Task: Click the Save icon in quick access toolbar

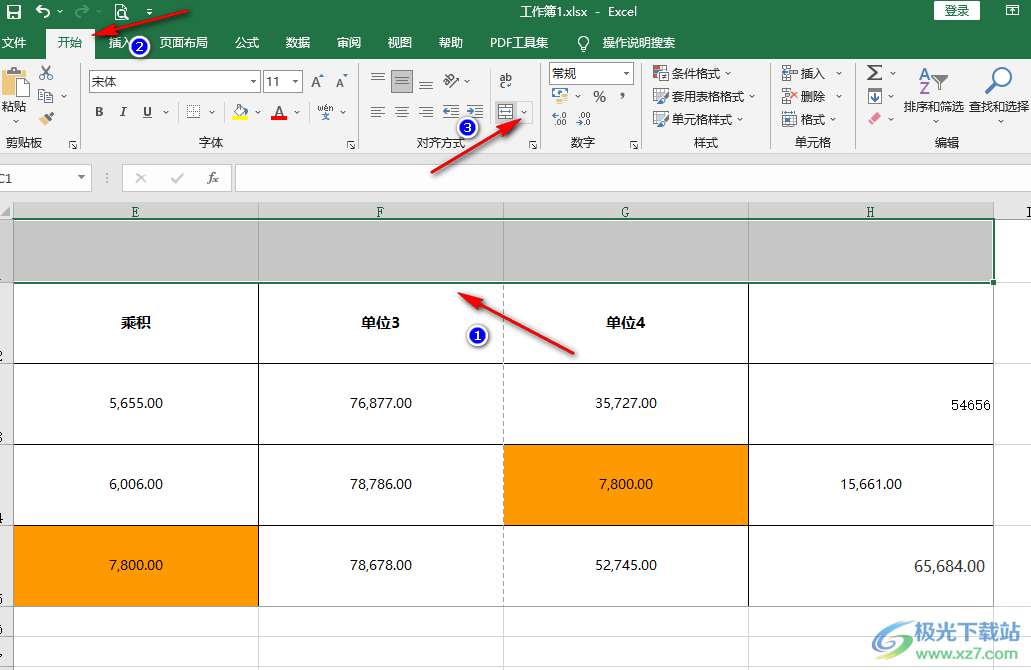Action: [x=13, y=11]
